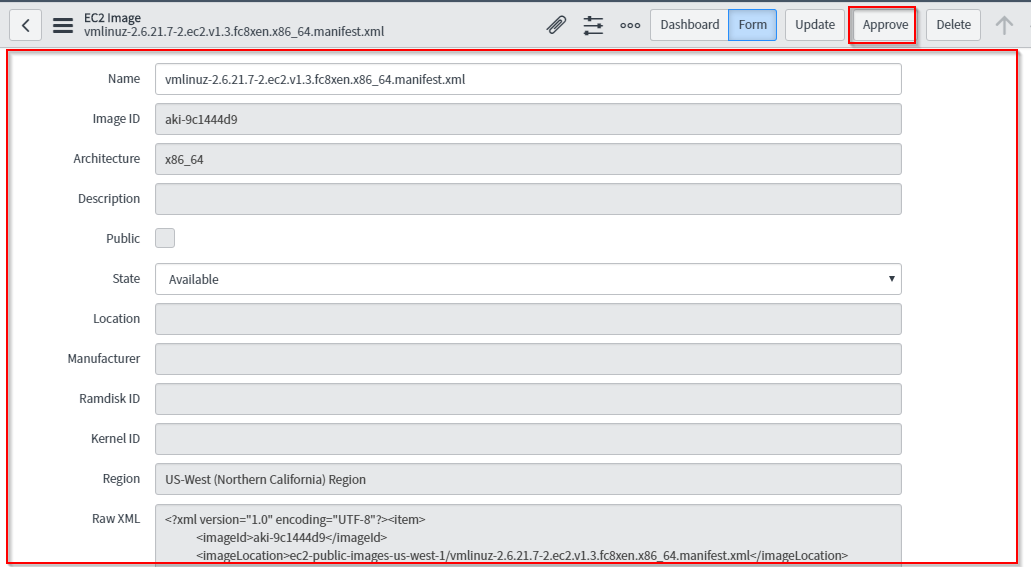Click the Ramdisk ID field

528,399
